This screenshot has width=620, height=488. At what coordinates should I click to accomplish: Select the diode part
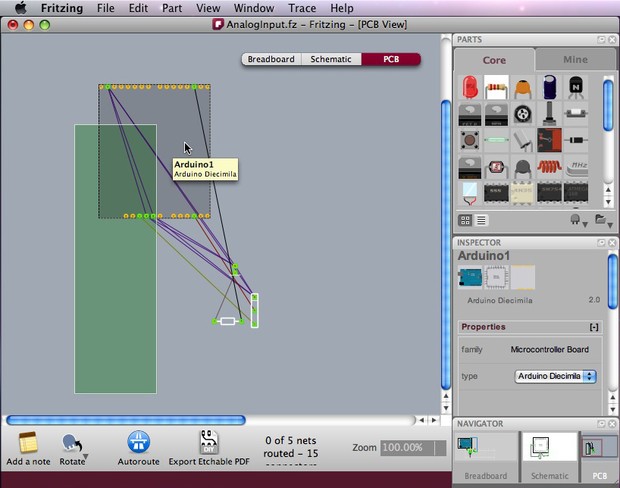tap(576, 140)
